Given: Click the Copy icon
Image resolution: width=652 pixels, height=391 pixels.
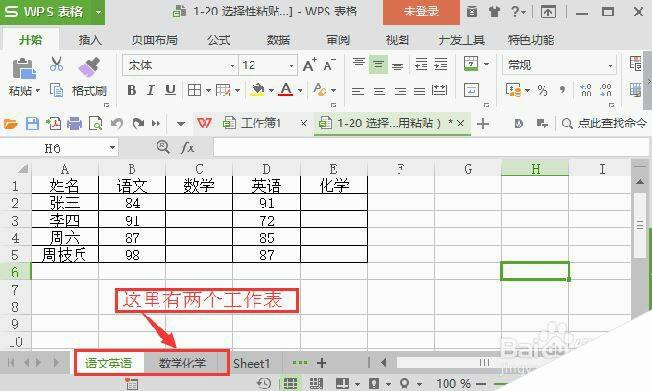Looking at the screenshot, I should click(56, 90).
